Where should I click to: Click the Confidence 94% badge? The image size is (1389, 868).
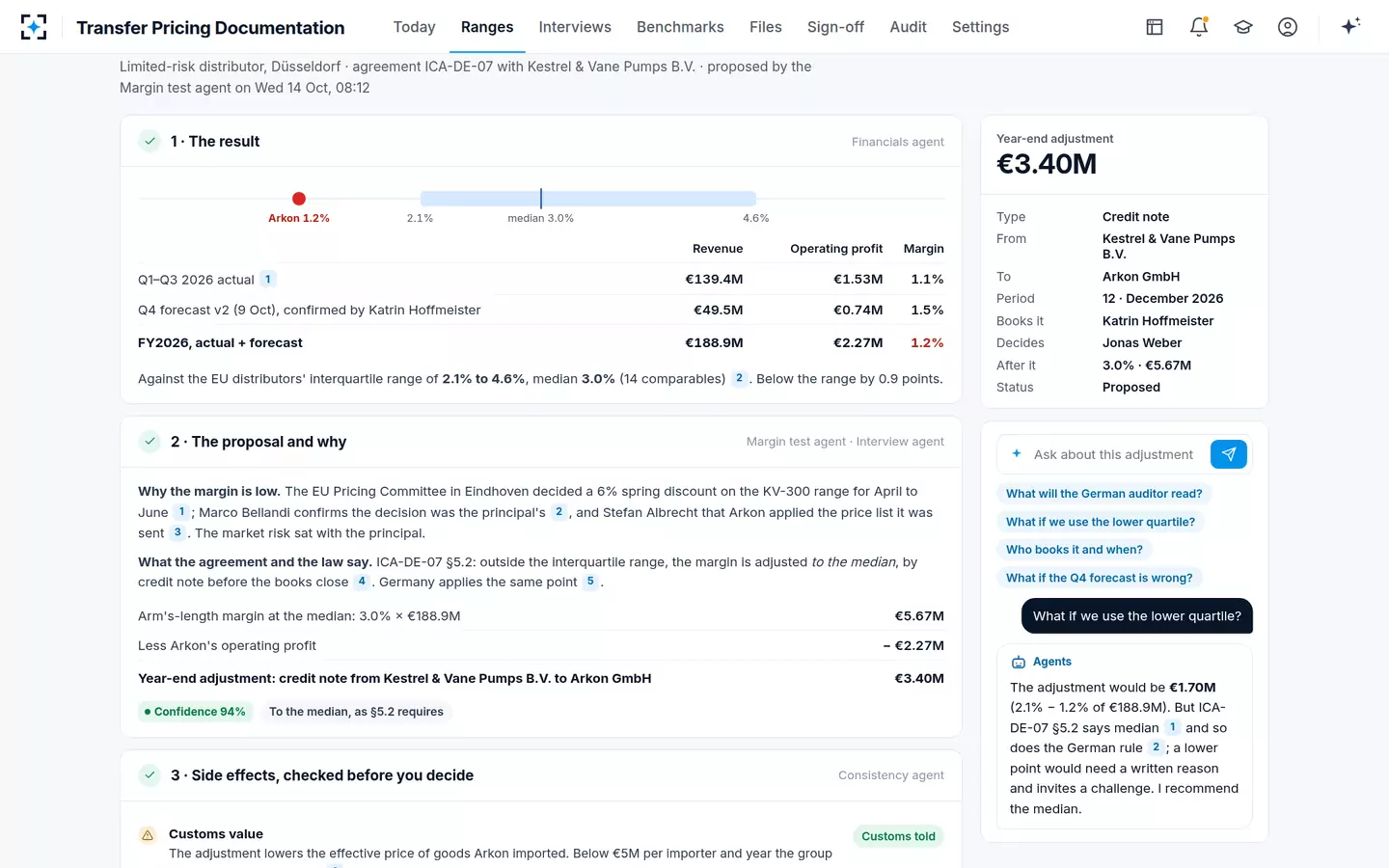(x=195, y=712)
